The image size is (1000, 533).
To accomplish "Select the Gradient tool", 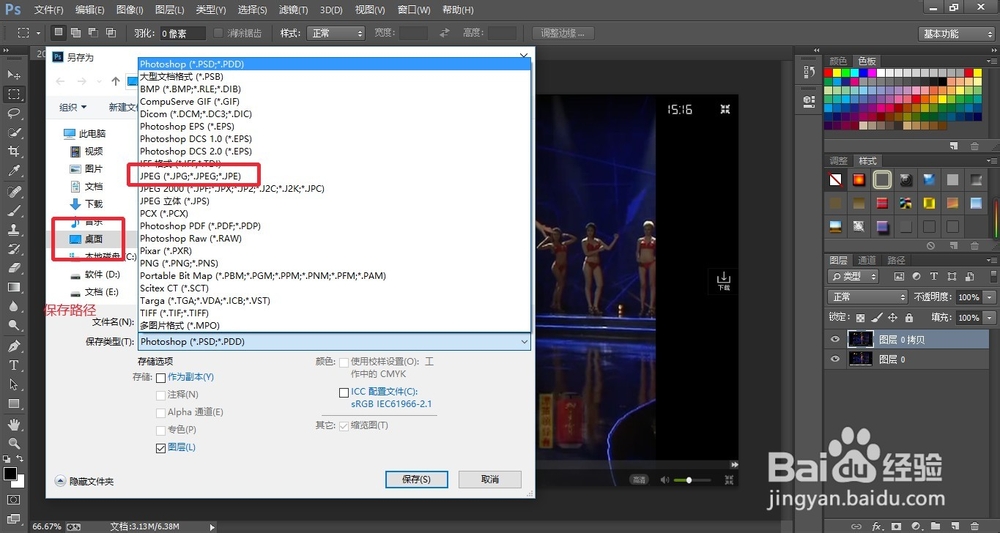I will (x=13, y=288).
